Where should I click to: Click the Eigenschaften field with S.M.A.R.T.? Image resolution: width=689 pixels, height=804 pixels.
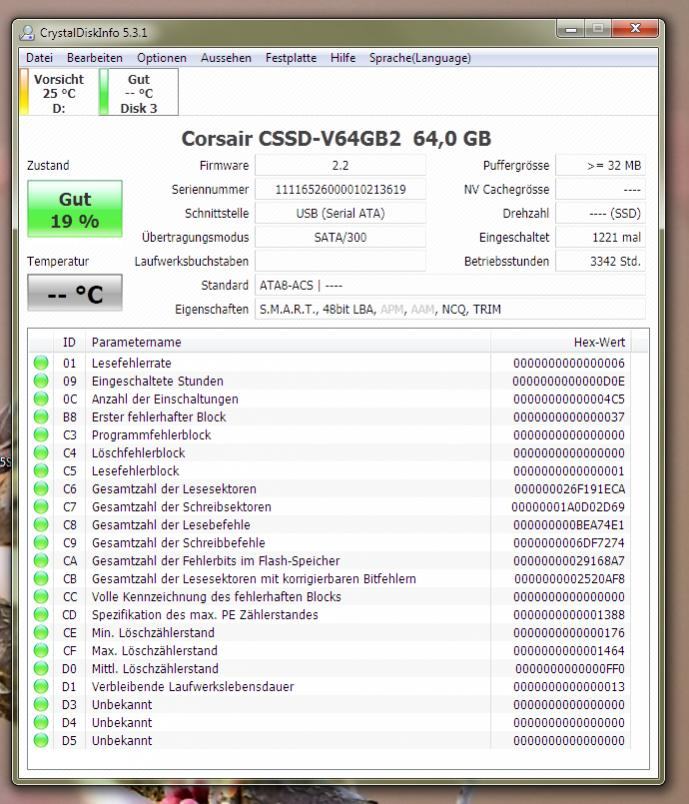click(450, 309)
